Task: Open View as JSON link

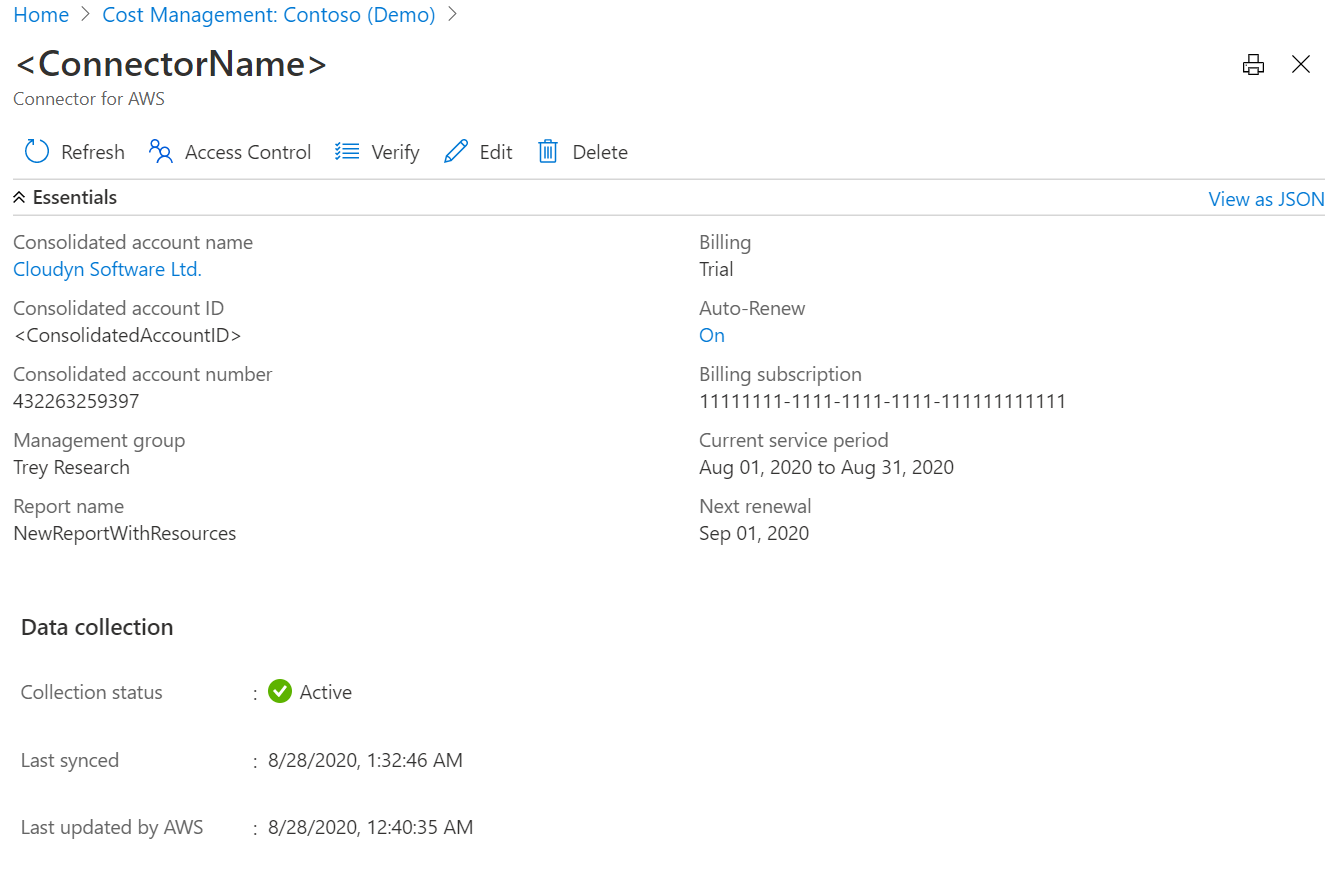Action: pyautogui.click(x=1266, y=199)
